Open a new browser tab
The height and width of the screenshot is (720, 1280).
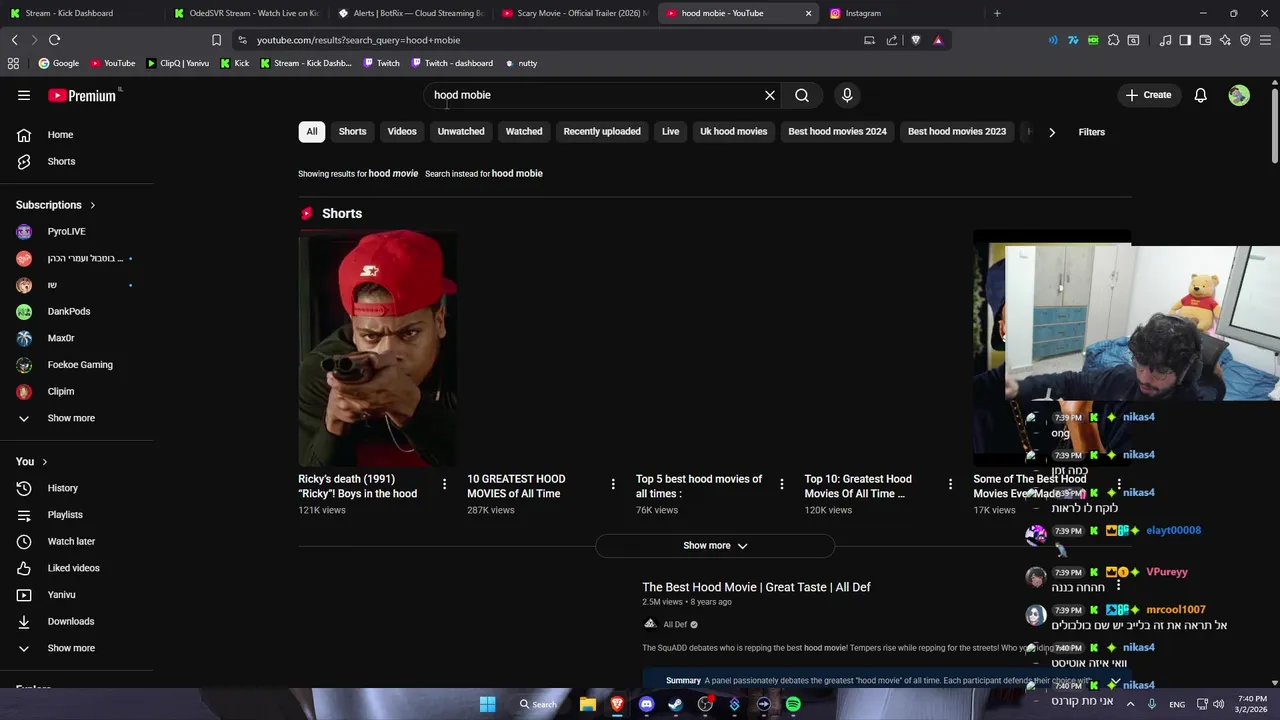click(x=997, y=13)
